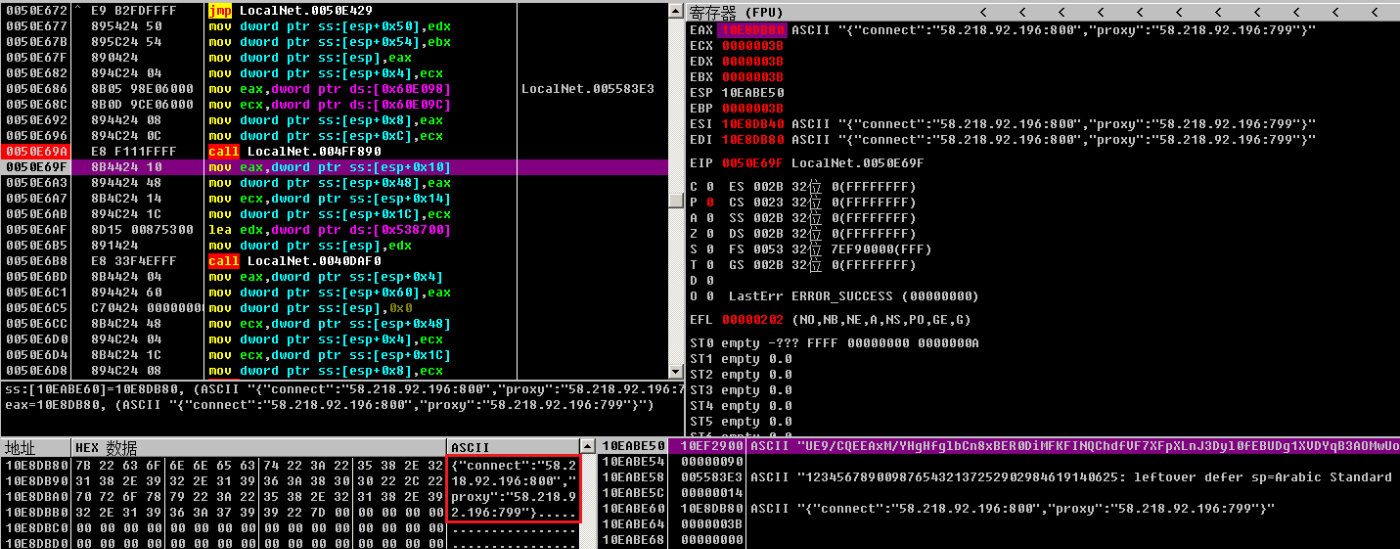The height and width of the screenshot is (549, 1400).
Task: Click stack comment containing 'leftover defer sp=Arabic'
Action: pos(1073,477)
